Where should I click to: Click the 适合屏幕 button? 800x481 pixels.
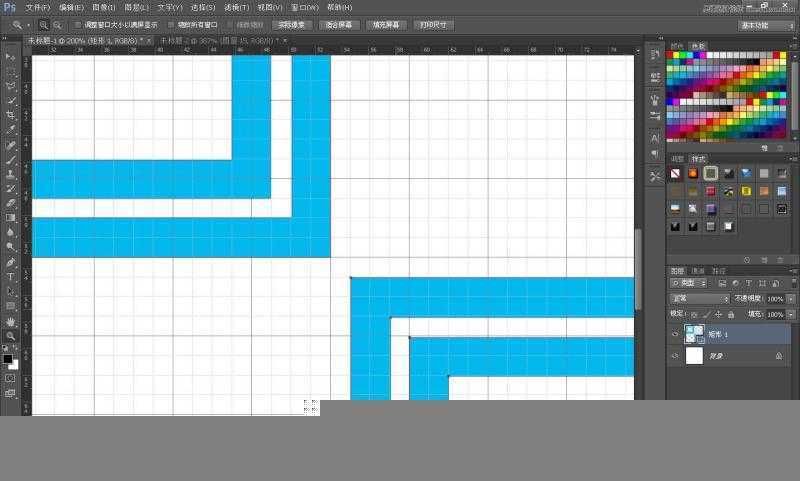(x=339, y=24)
